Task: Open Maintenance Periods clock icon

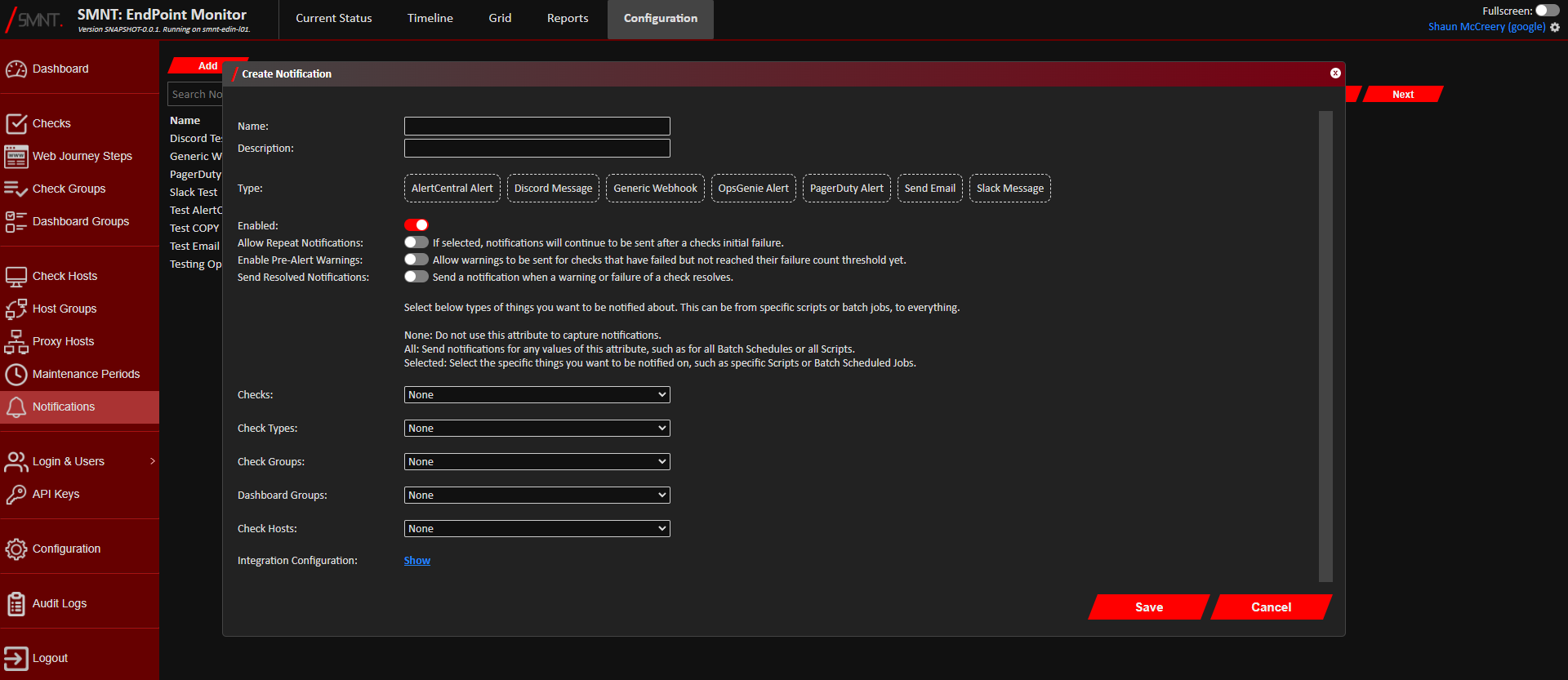Action: tap(16, 374)
